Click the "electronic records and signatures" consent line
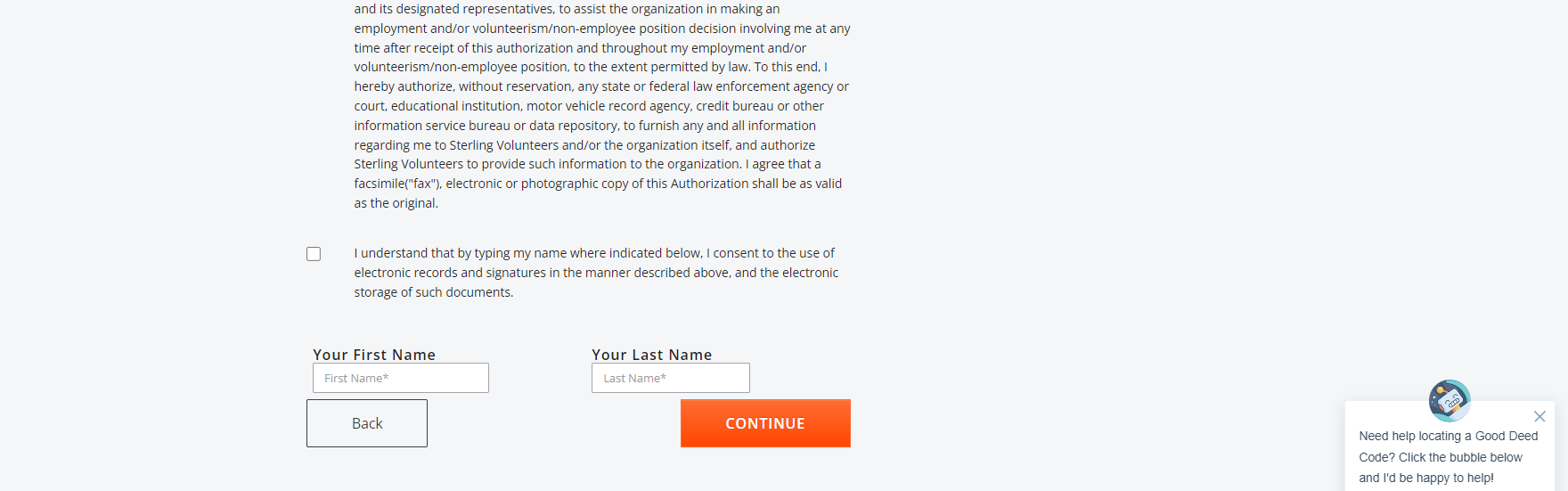The width and height of the screenshot is (1568, 491). 596,273
